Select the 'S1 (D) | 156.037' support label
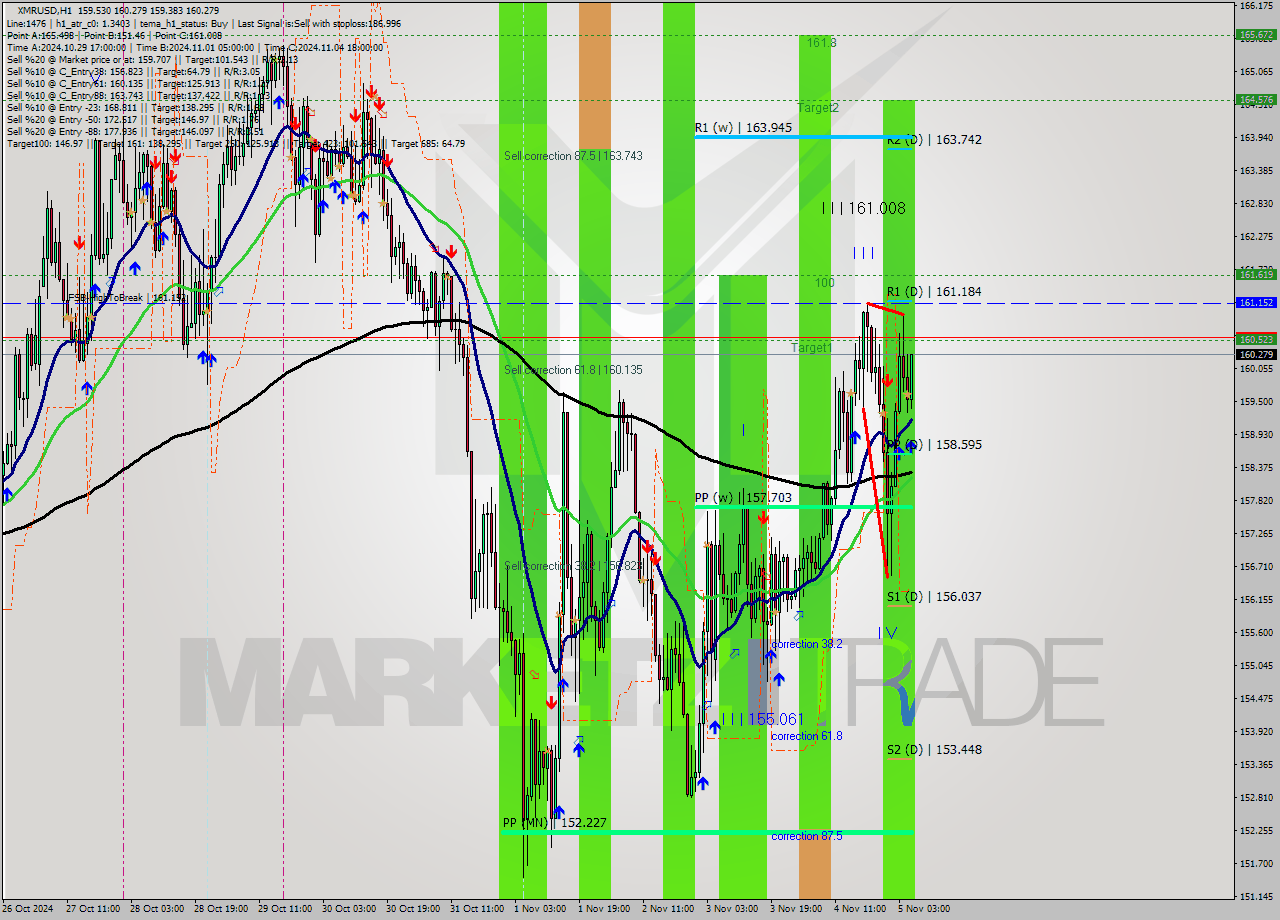The height and width of the screenshot is (920, 1280). pyautogui.click(x=934, y=597)
